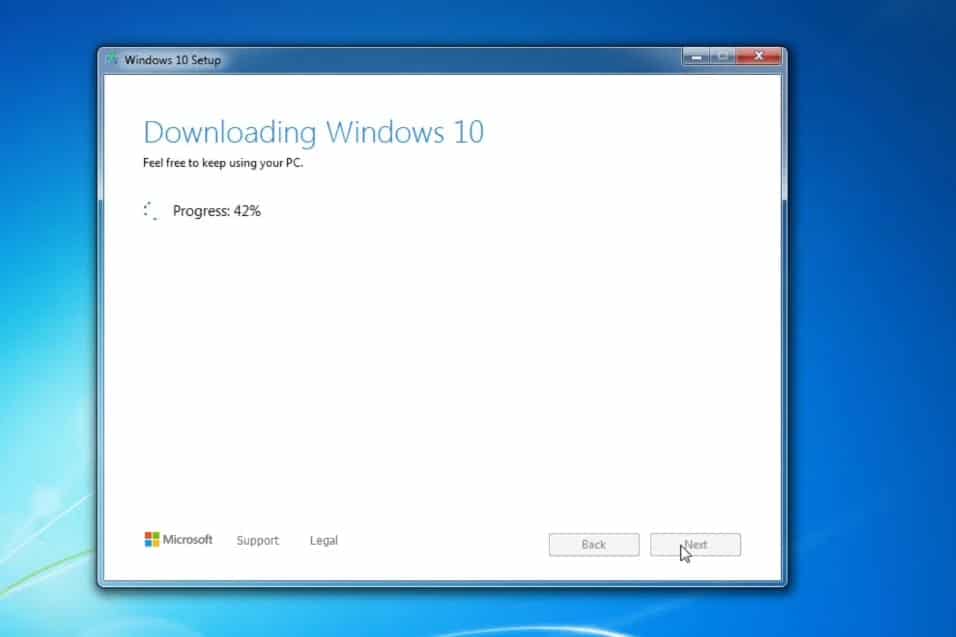Open the Support link
The image size is (956, 637).
[x=257, y=540]
